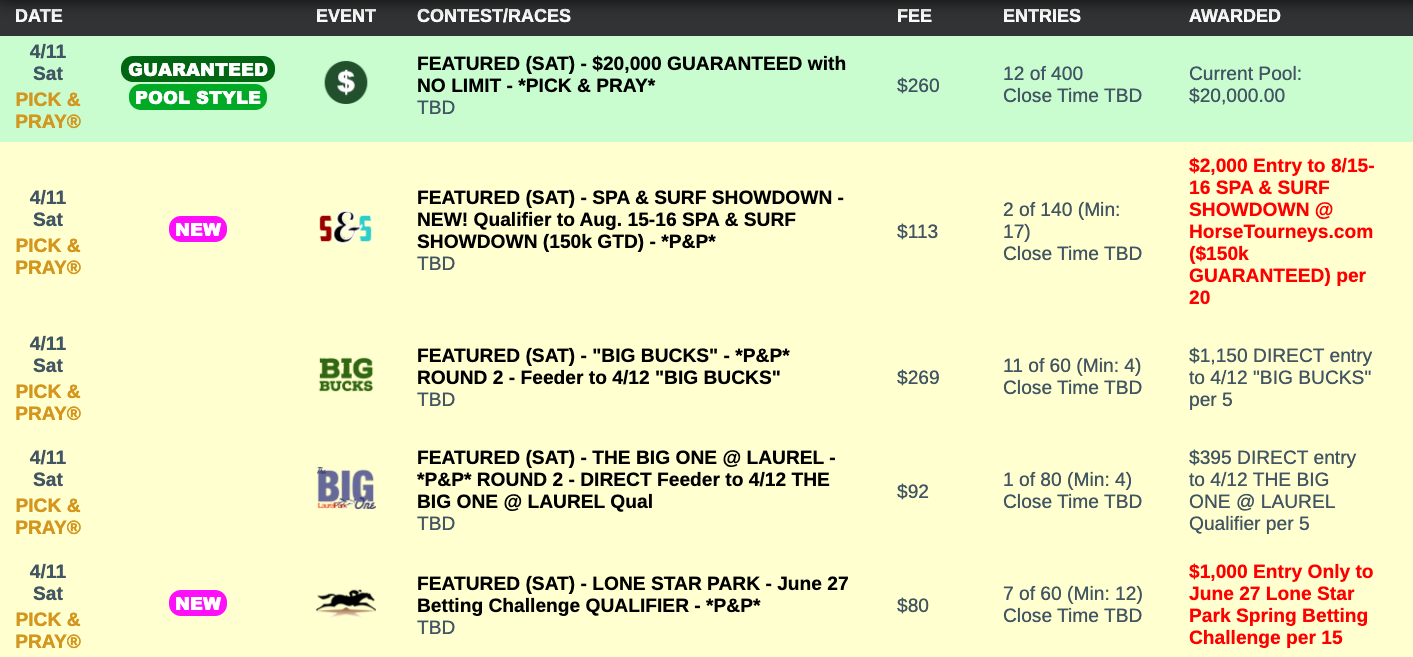The image size is (1413, 657).
Task: Click the red $2,000 Entry award text
Action: click(x=1281, y=231)
